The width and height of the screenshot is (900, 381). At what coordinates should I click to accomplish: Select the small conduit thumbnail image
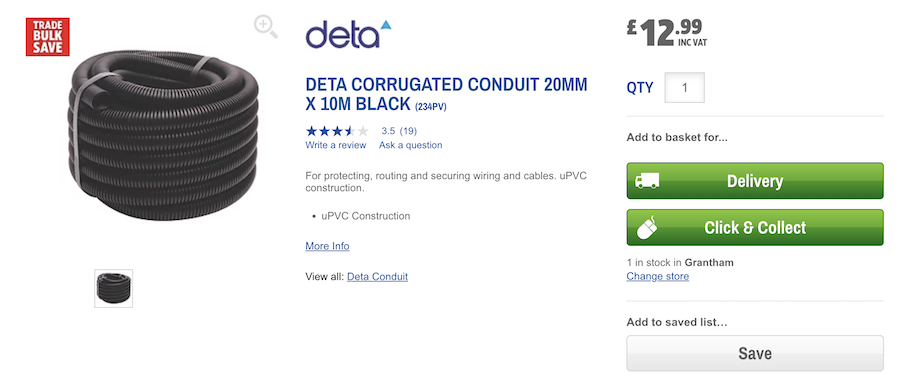(x=114, y=289)
